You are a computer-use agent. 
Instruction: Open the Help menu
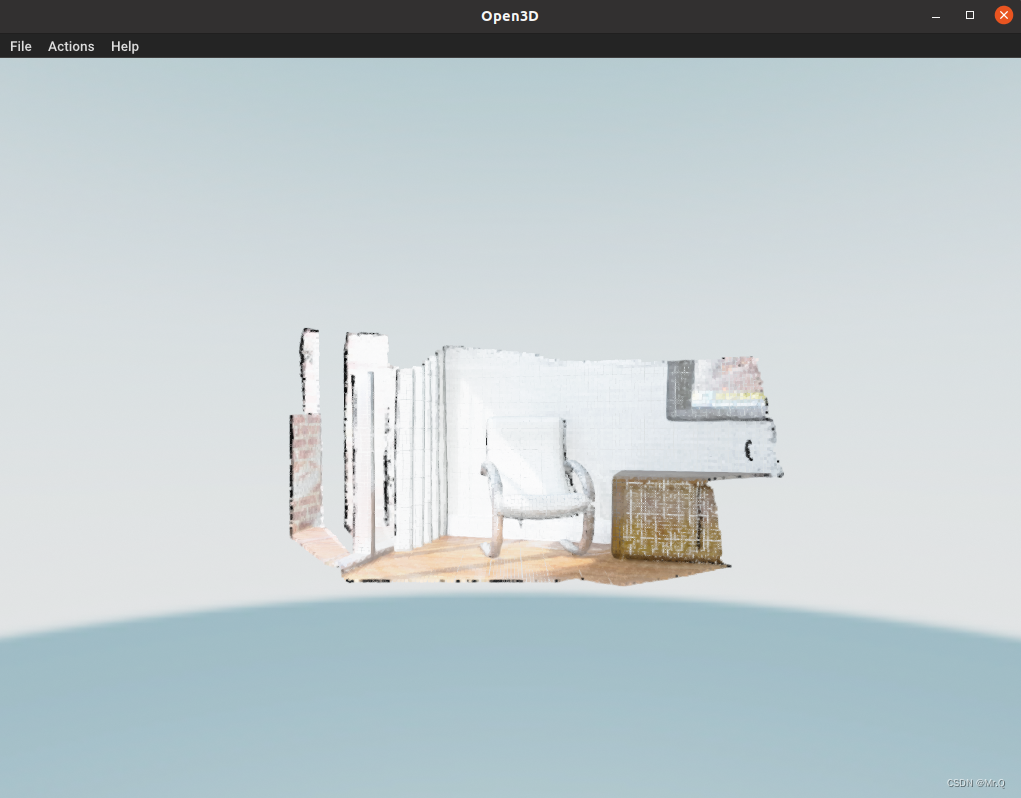tap(124, 46)
